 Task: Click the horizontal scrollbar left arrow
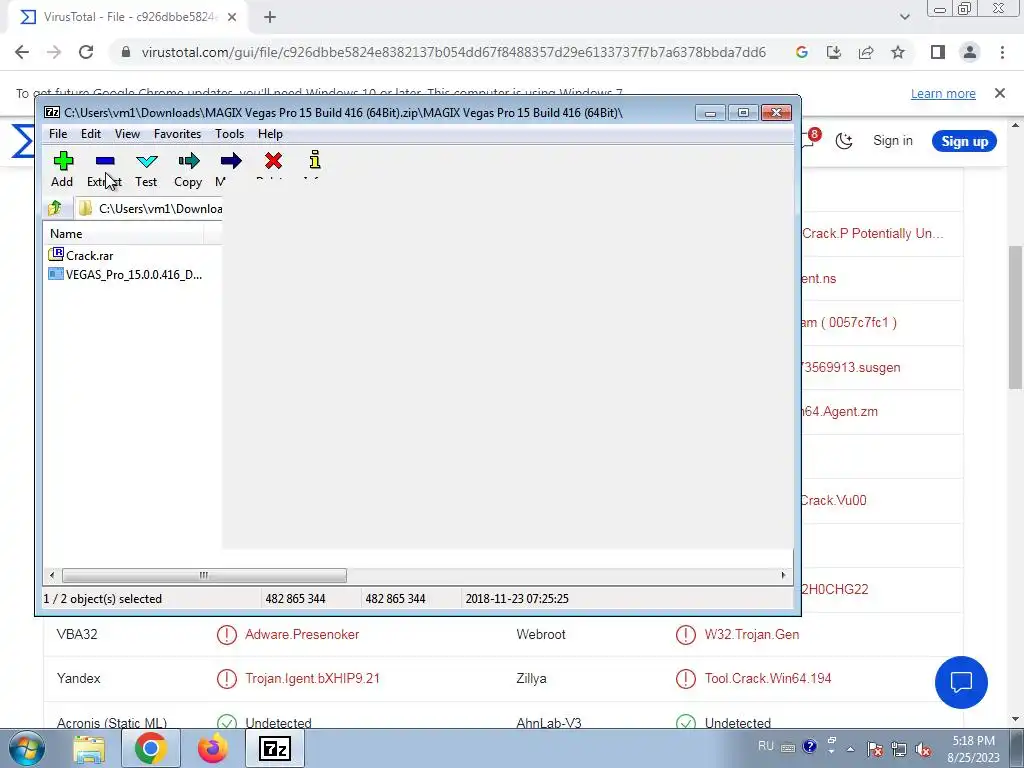(52, 575)
